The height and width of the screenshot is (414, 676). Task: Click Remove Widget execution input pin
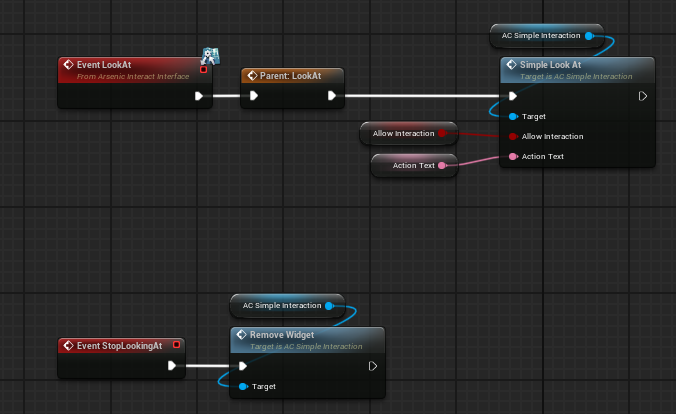pyautogui.click(x=243, y=366)
